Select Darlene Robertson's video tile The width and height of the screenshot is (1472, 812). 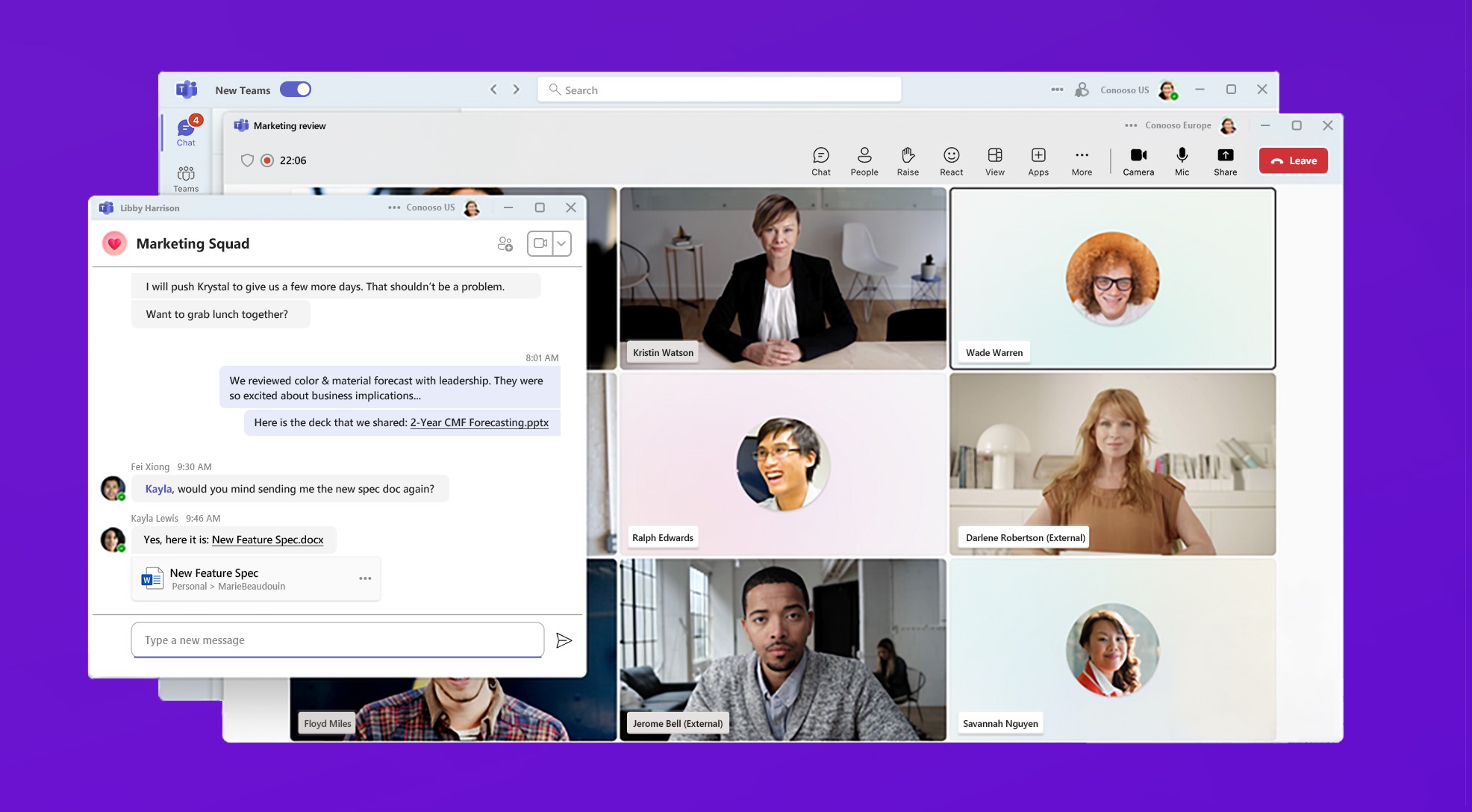point(1112,464)
